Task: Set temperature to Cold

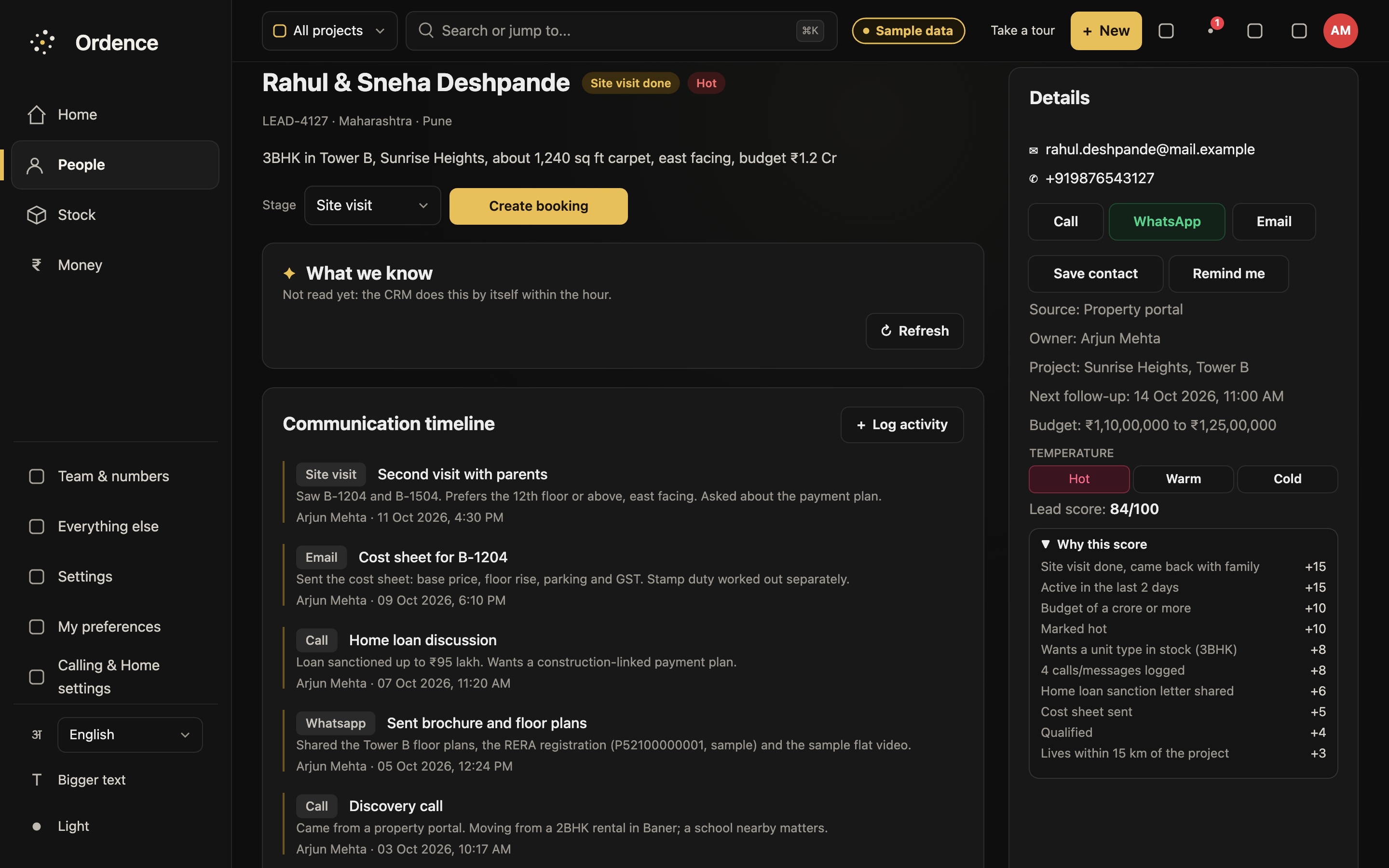Action: [1287, 479]
